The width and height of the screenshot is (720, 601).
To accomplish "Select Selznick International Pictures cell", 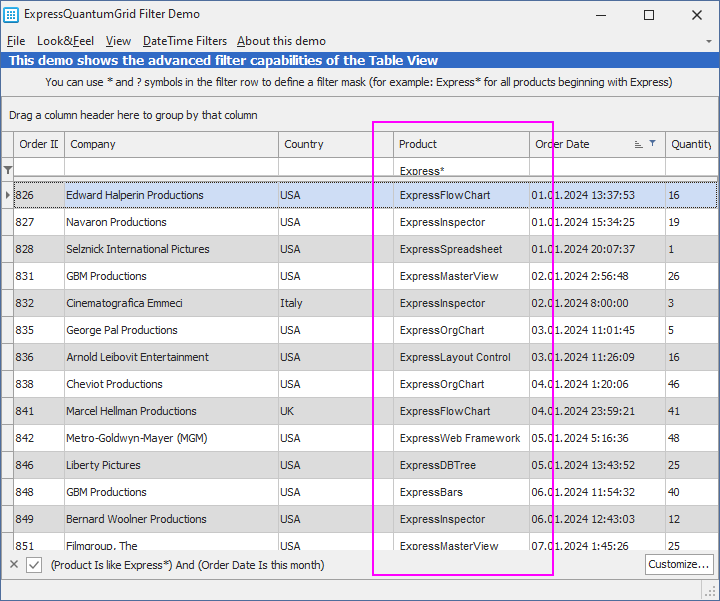I will click(171, 249).
